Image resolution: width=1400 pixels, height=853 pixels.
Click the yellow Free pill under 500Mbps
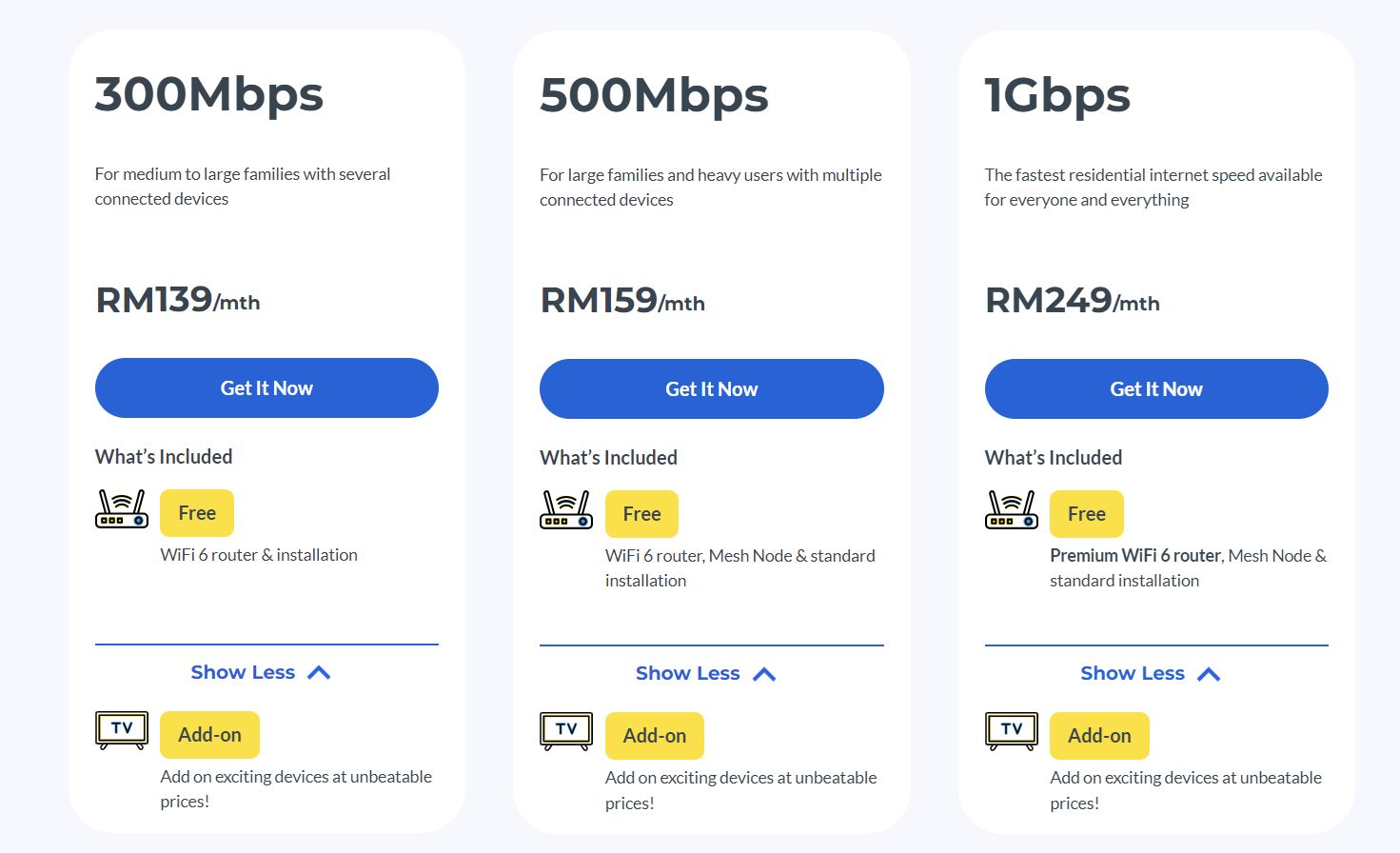tap(641, 513)
